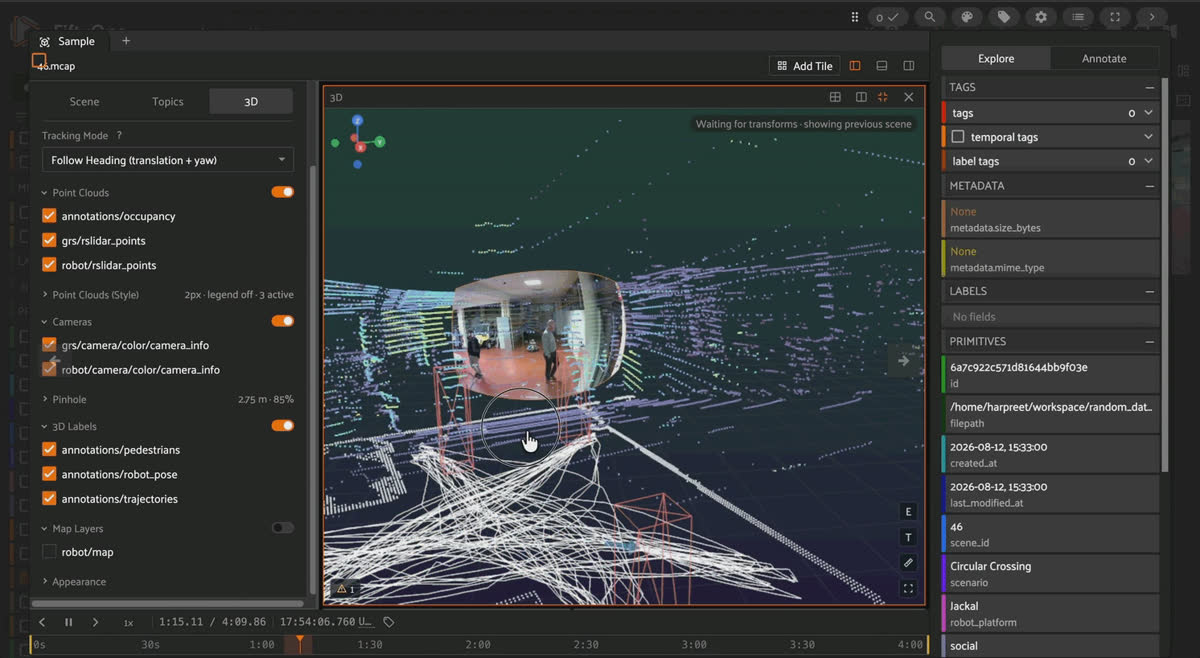
Task: Click the warning indicator badge in viewport
Action: pyautogui.click(x=346, y=589)
